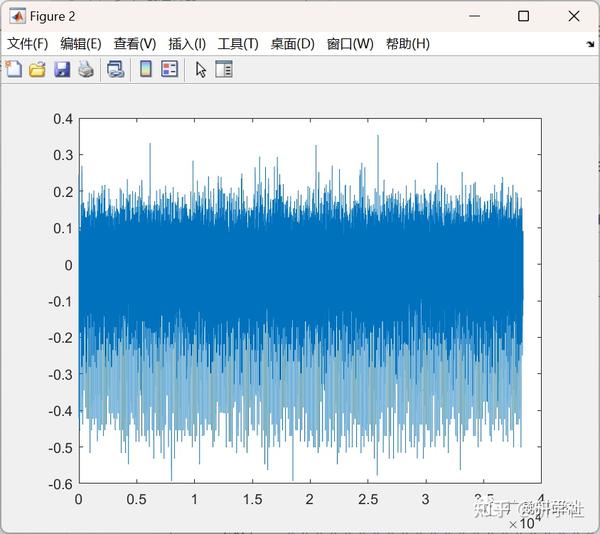Image resolution: width=600 pixels, height=534 pixels.
Task: Open the 工具(T) menu
Action: click(238, 44)
